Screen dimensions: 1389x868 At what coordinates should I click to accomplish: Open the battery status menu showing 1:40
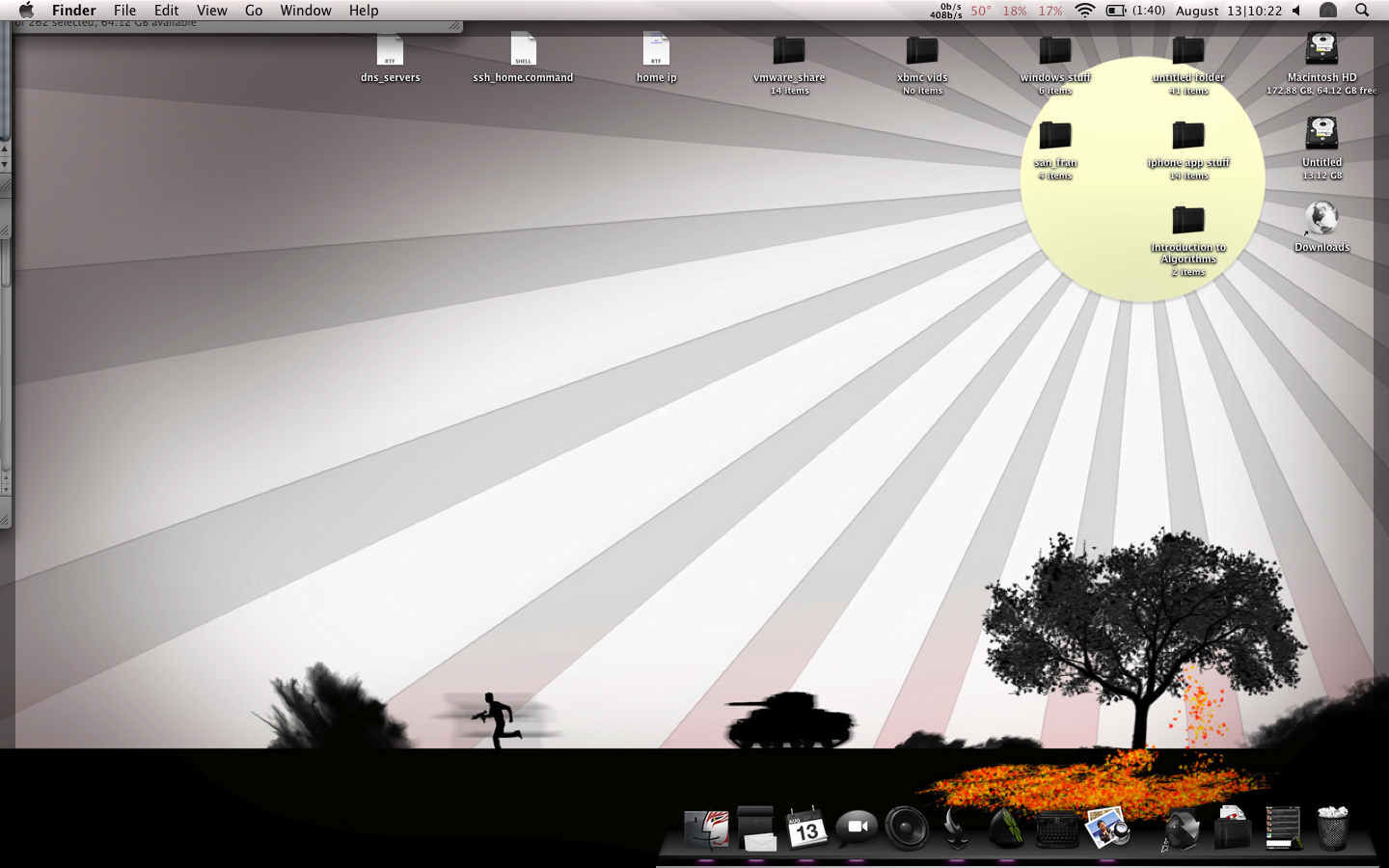pyautogui.click(x=1135, y=11)
